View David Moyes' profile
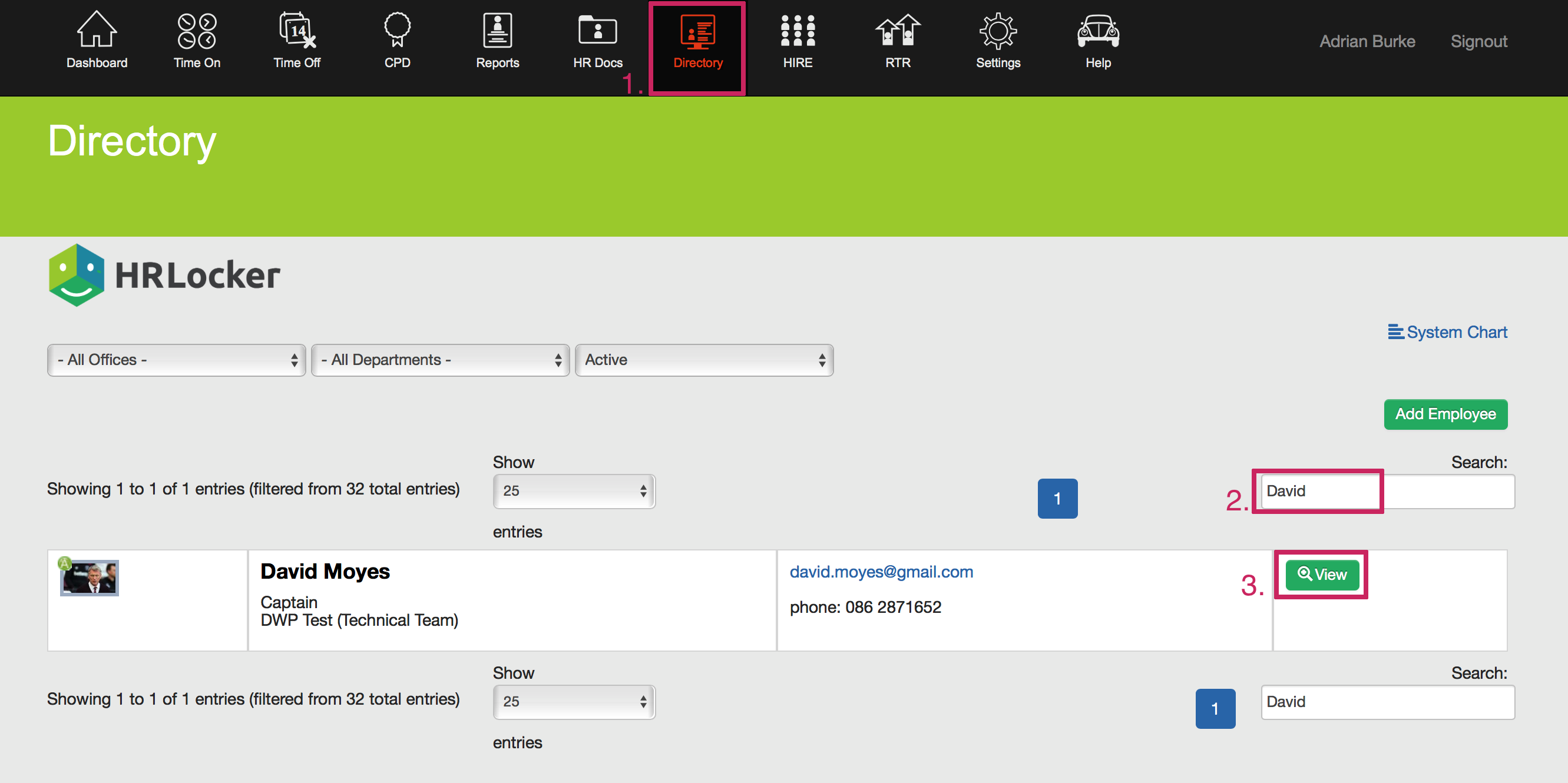 pos(1321,575)
